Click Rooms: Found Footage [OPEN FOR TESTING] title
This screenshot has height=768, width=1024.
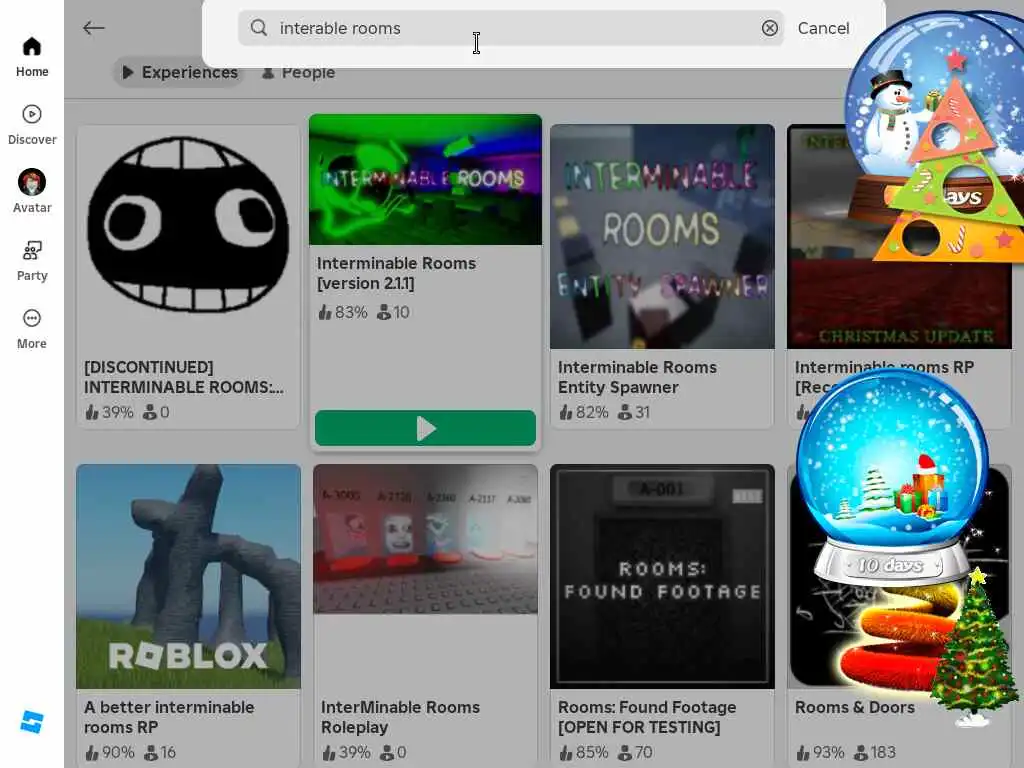(x=647, y=717)
